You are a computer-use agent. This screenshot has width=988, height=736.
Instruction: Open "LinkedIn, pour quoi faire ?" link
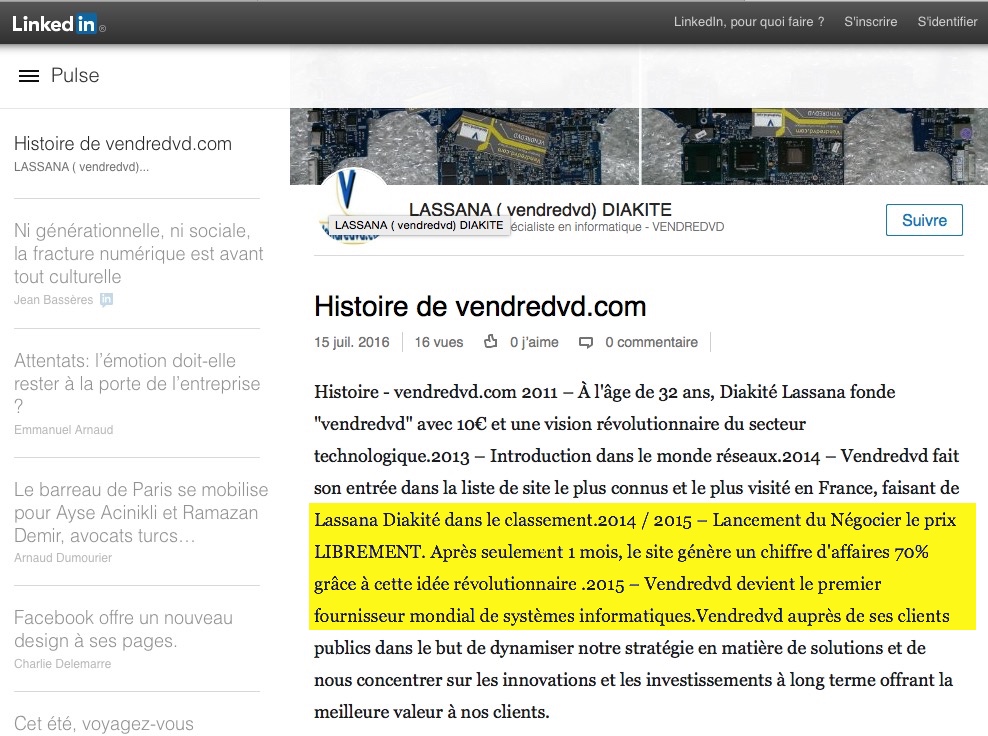748,21
